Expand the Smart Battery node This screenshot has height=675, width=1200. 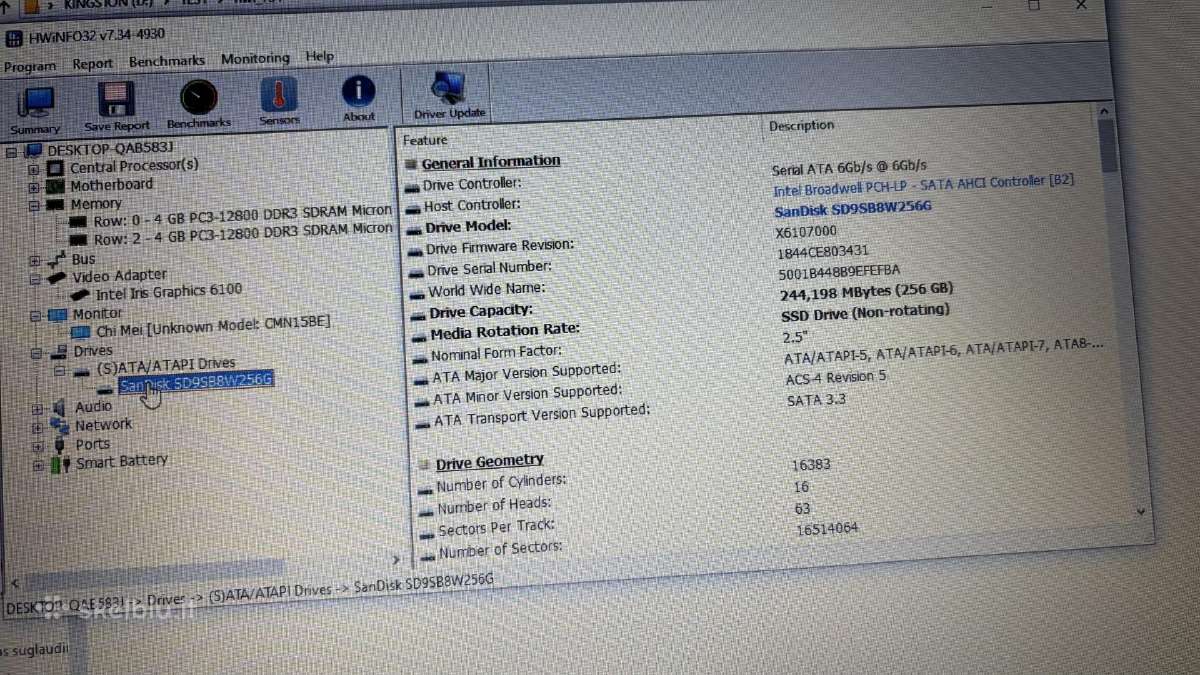pos(39,465)
